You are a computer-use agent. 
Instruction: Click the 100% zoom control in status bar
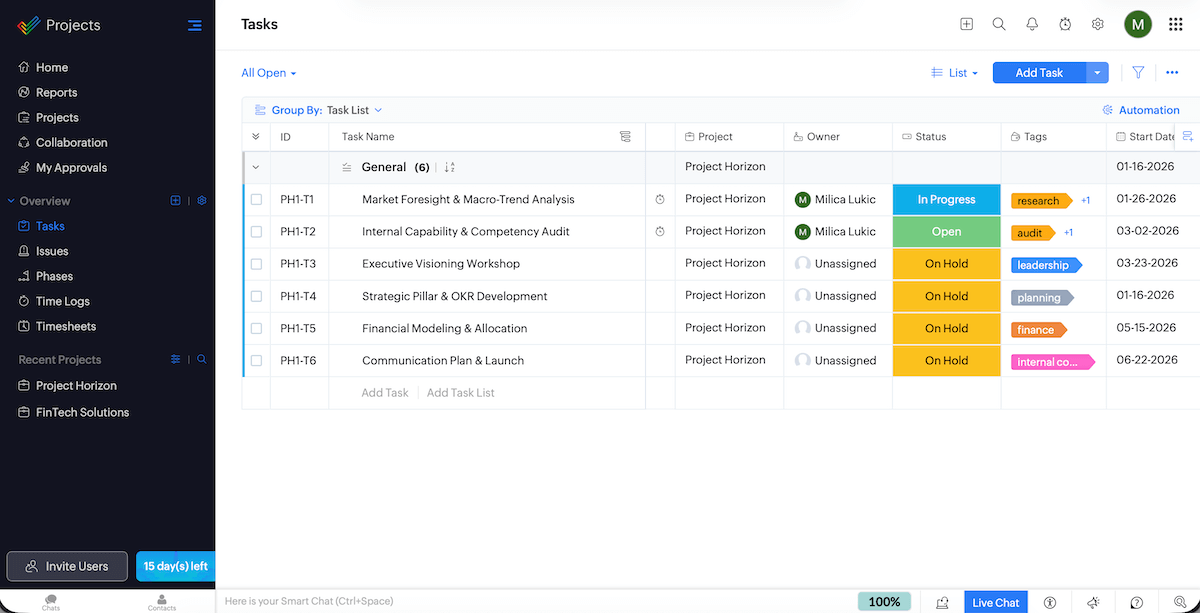884,602
